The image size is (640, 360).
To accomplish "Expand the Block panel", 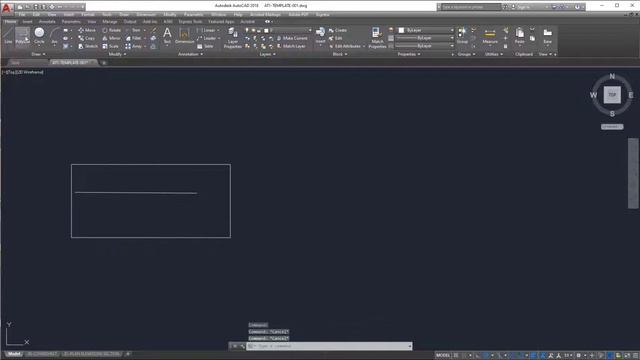I will point(340,54).
